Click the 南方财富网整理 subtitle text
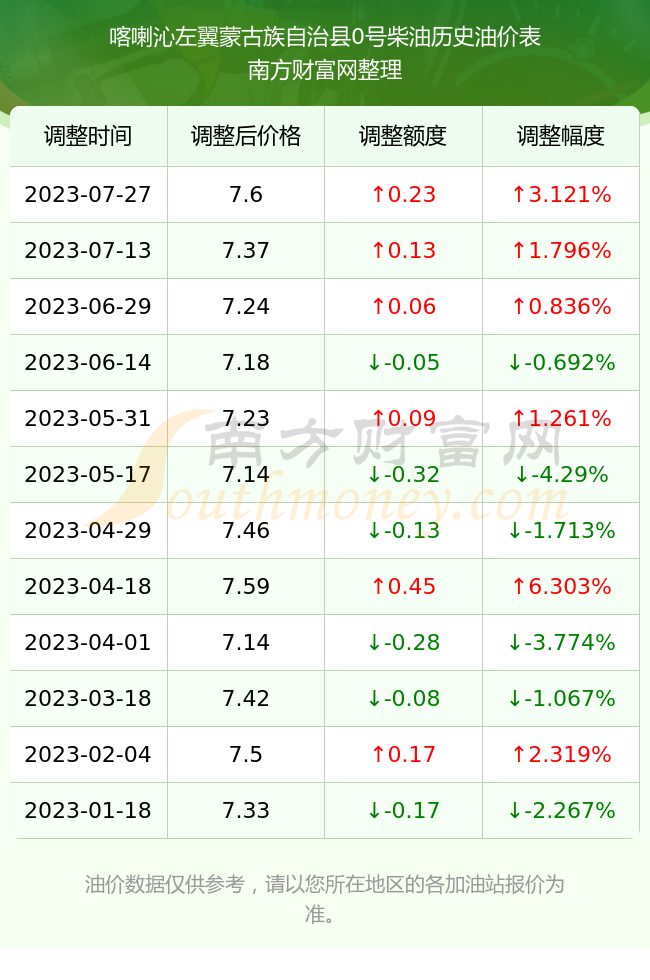The width and height of the screenshot is (650, 980). click(x=325, y=69)
